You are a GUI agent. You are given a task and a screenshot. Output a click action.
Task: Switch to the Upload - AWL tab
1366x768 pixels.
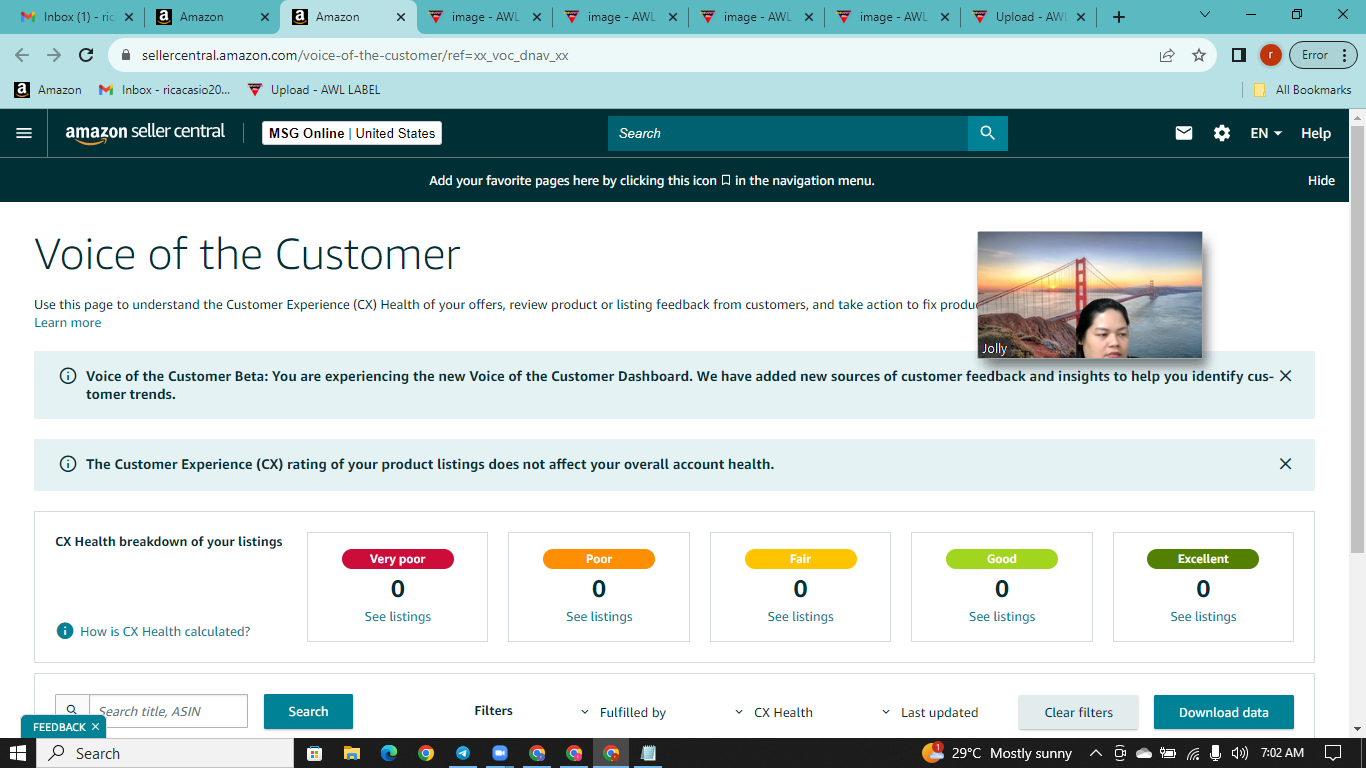pos(1032,17)
